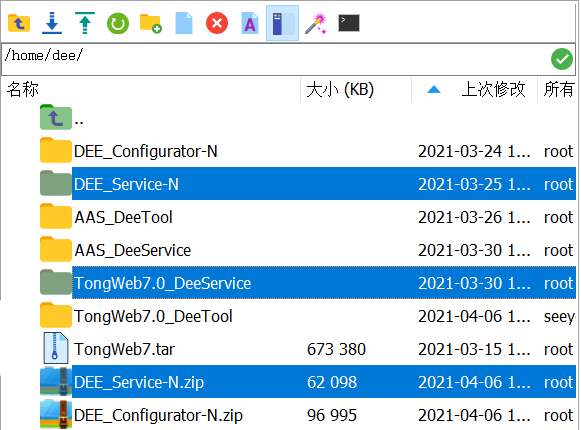Screen dimensions: 581x430
Task: Click the rename icon with letter A
Action: pyautogui.click(x=250, y=23)
